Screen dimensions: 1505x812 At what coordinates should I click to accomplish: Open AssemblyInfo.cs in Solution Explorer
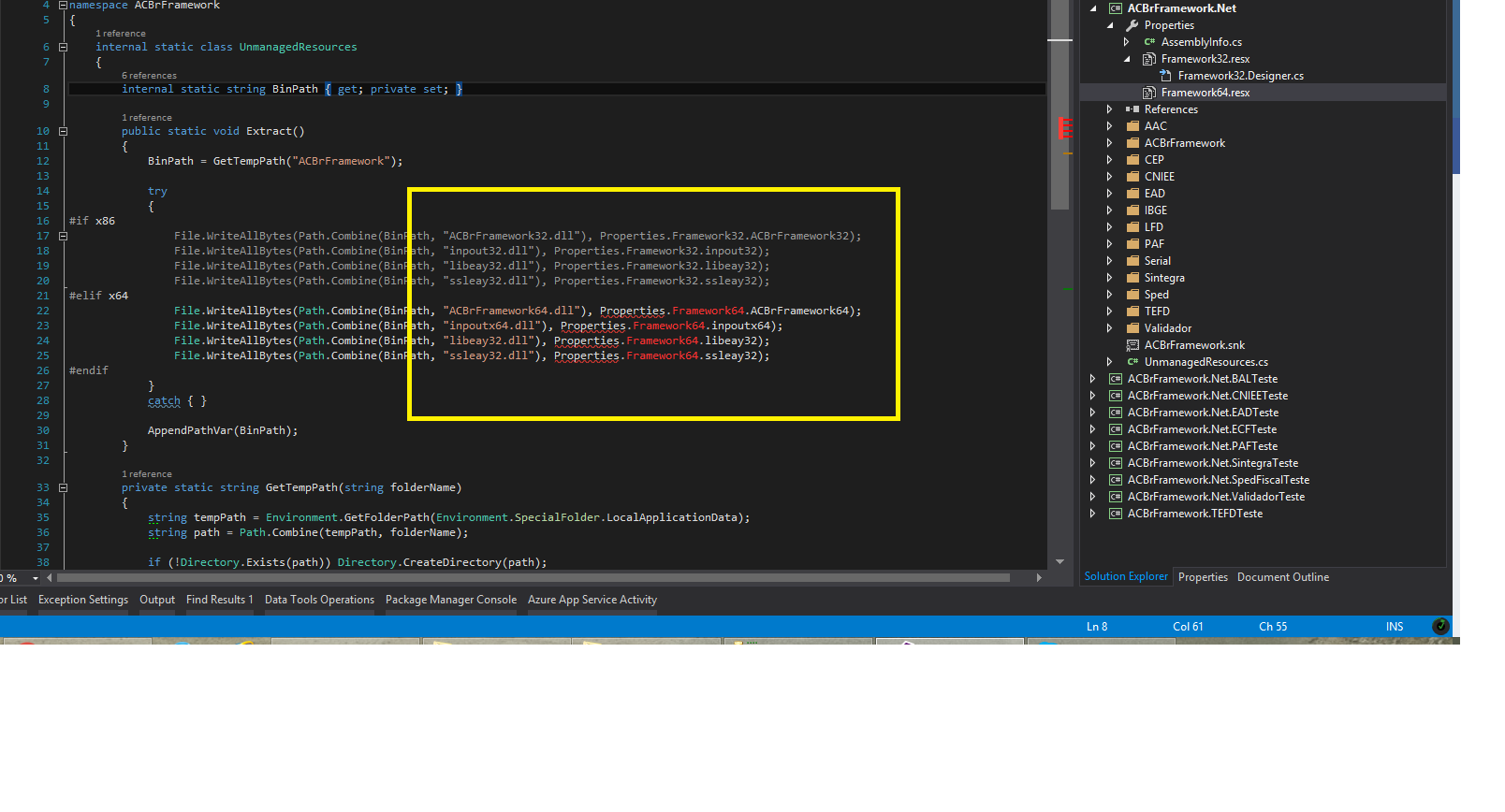(1201, 42)
